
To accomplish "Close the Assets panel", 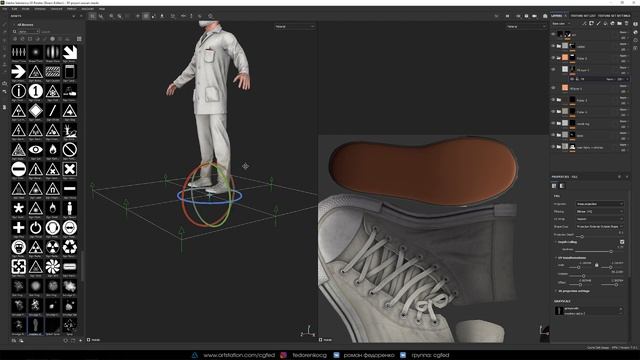I will (81, 16).
